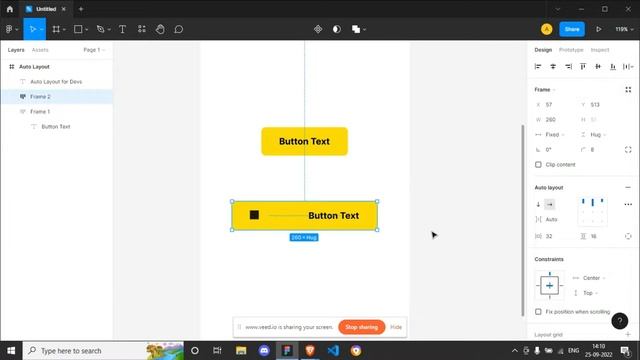Switch to the Design tab
Viewport: 640px width, 360px height.
(543, 50)
